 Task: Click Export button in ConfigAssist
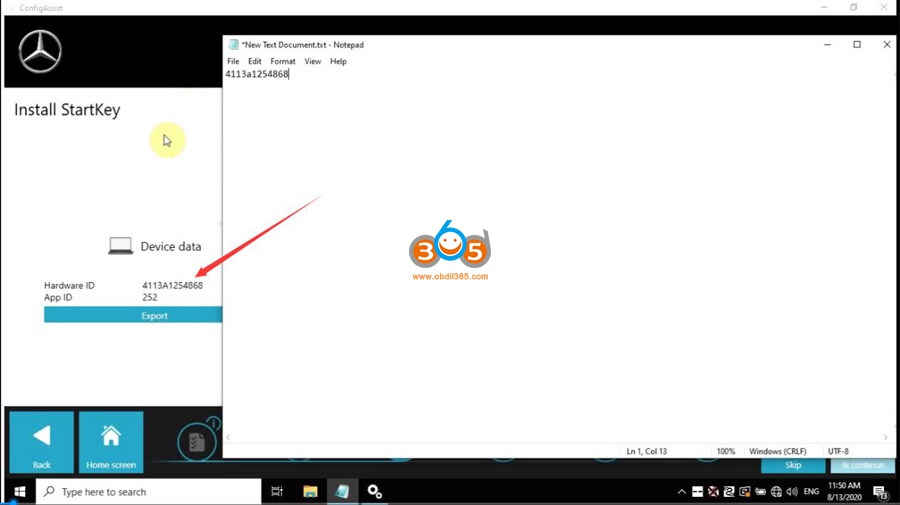pyautogui.click(x=133, y=315)
